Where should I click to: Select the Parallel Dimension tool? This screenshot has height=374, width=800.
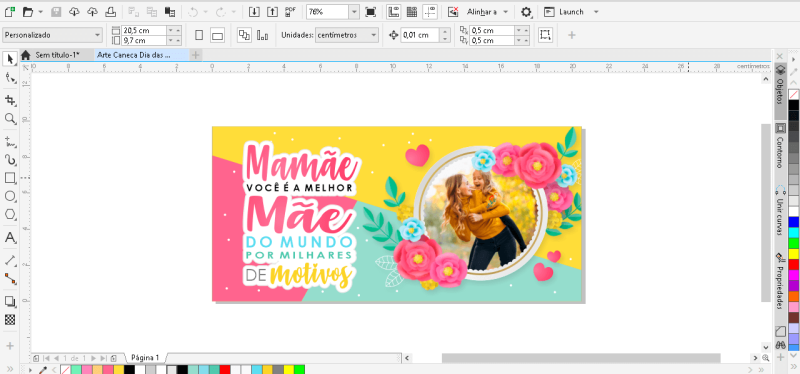[10, 260]
